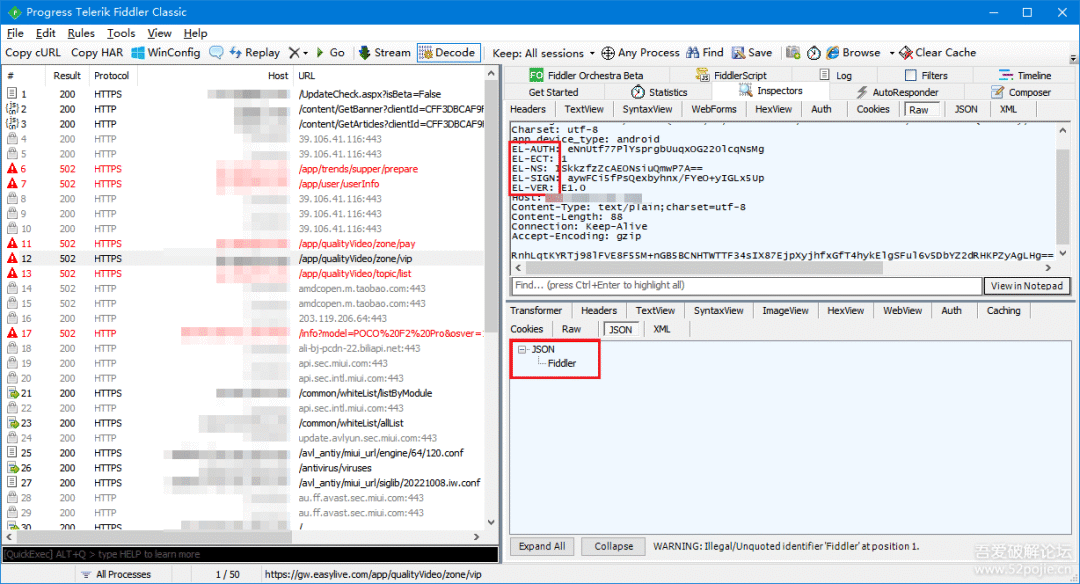The image size is (1080, 584).
Task: Open the Edit menu
Action: pos(45,33)
